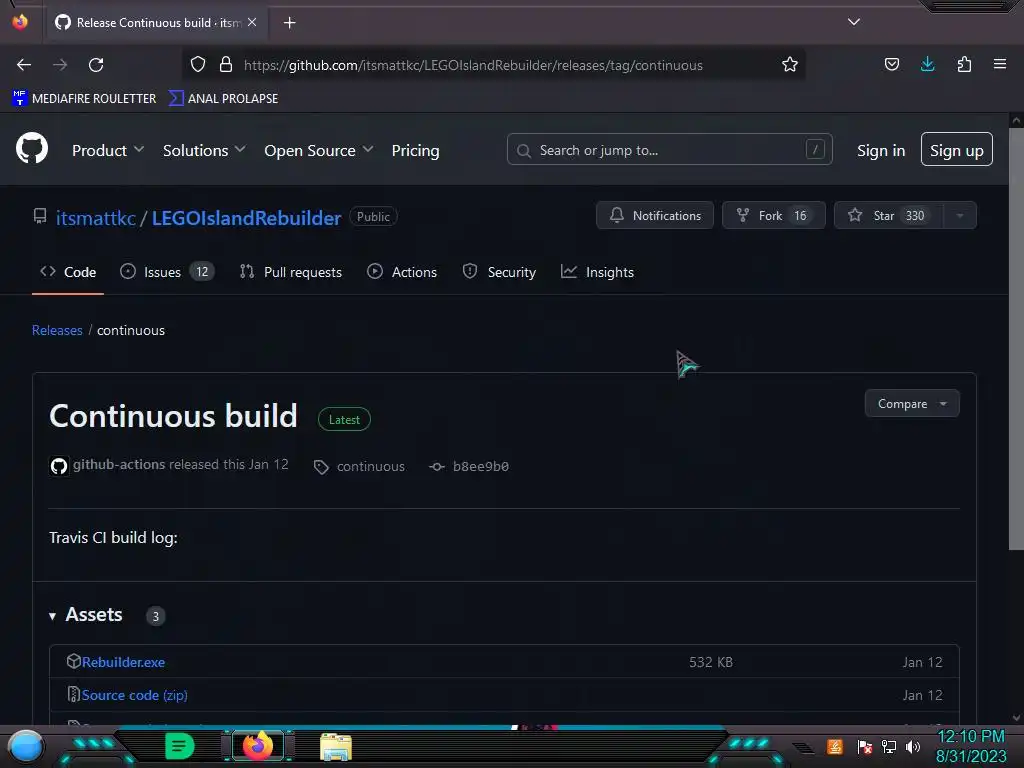Open LEGOIslandRebuilder repository link
Viewport: 1024px width, 768px height.
point(246,217)
